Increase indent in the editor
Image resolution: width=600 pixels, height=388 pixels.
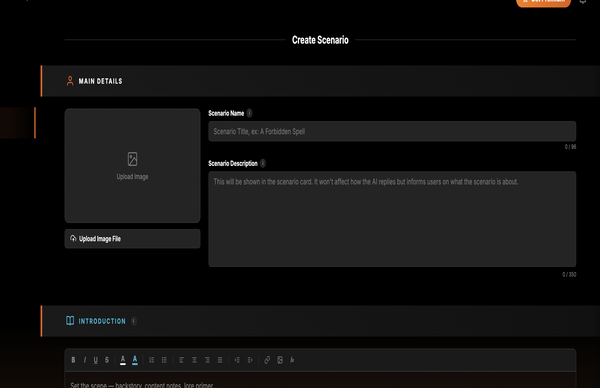[250, 360]
